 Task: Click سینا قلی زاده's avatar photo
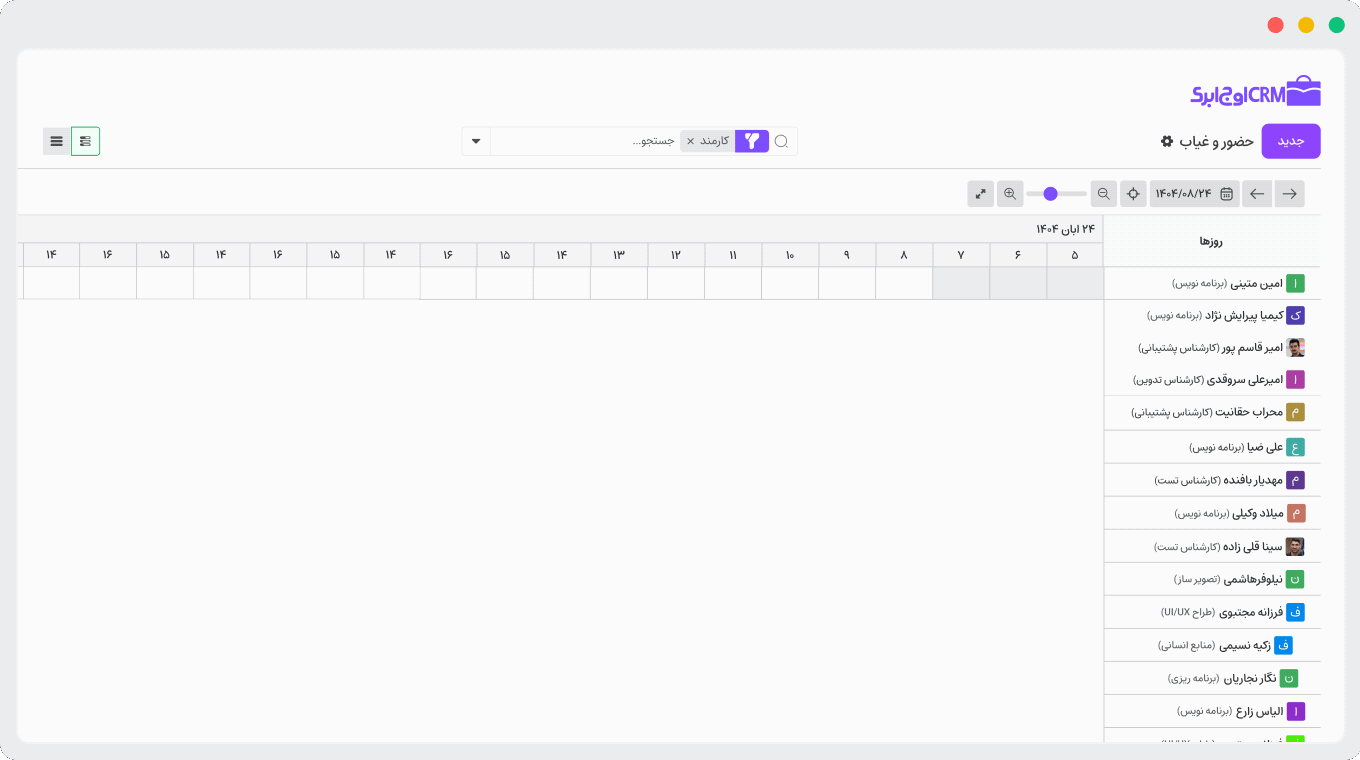[x=1295, y=547]
